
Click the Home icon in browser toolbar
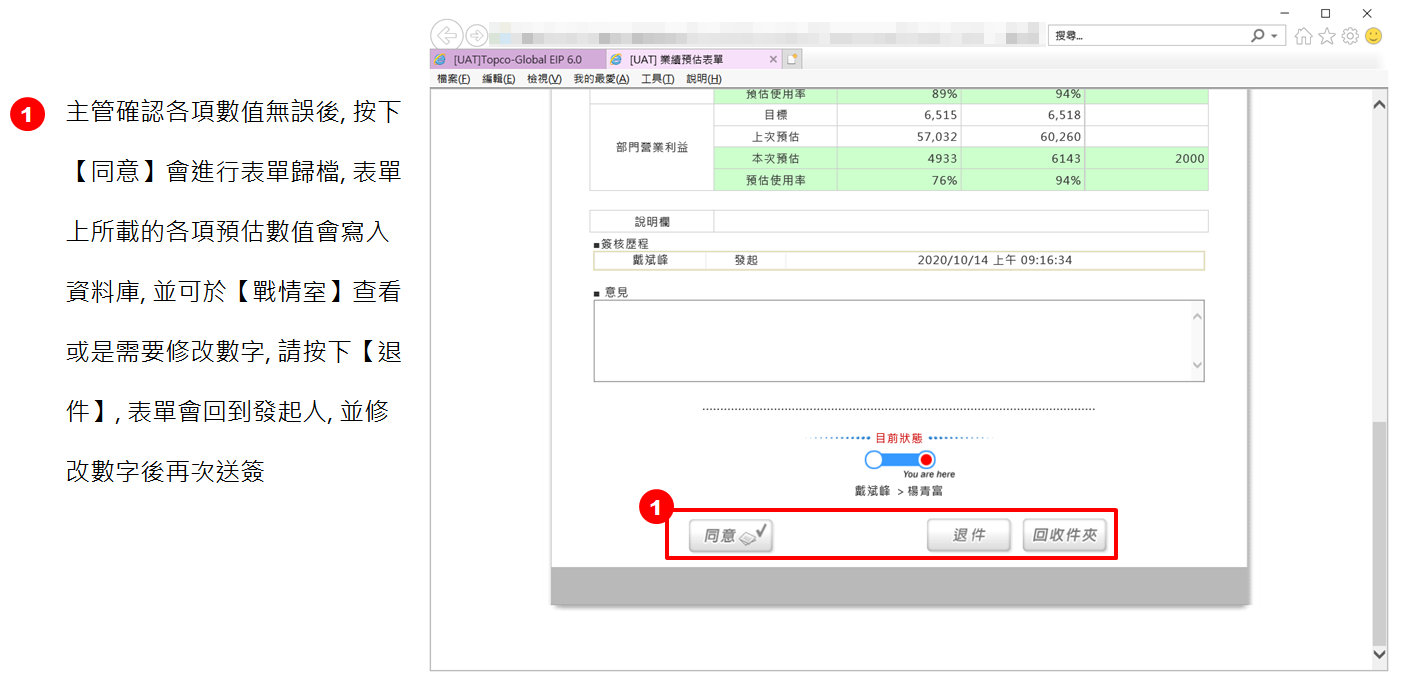click(1303, 36)
